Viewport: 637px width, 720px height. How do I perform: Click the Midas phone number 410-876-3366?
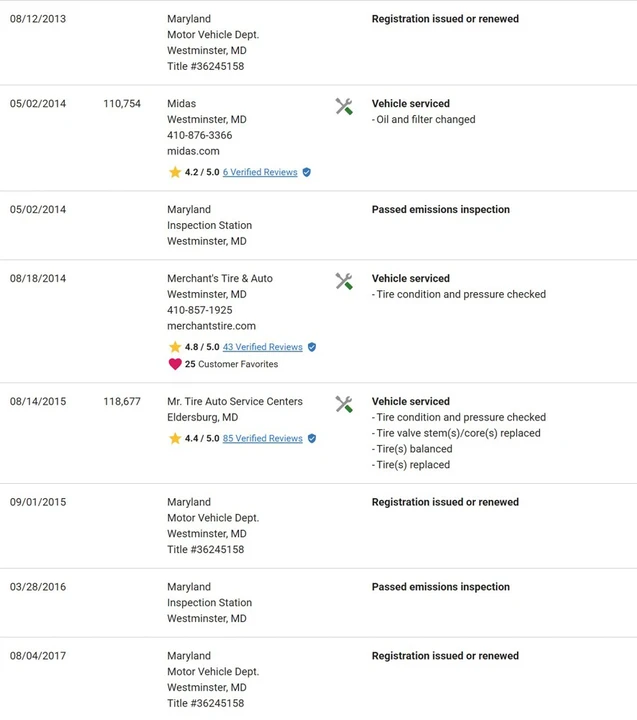[x=200, y=135]
